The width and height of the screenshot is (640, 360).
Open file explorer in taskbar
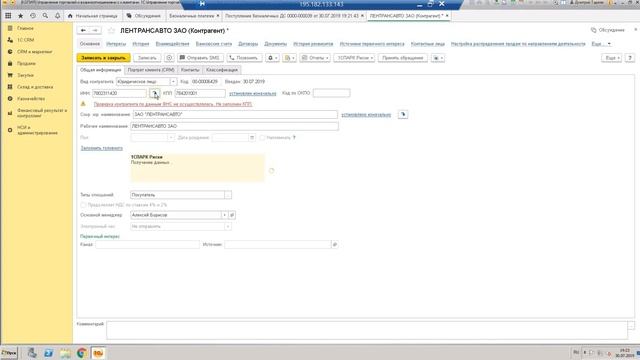coord(65,353)
